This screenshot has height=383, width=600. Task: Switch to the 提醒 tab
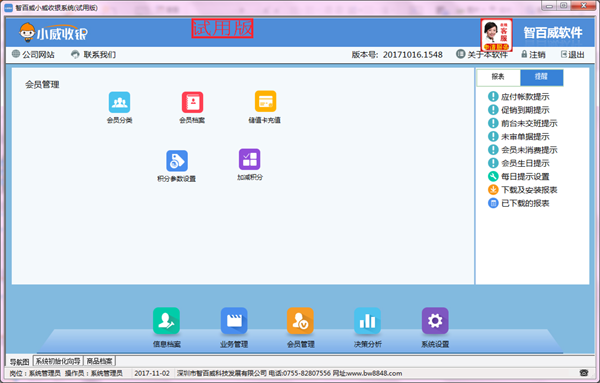pos(541,77)
